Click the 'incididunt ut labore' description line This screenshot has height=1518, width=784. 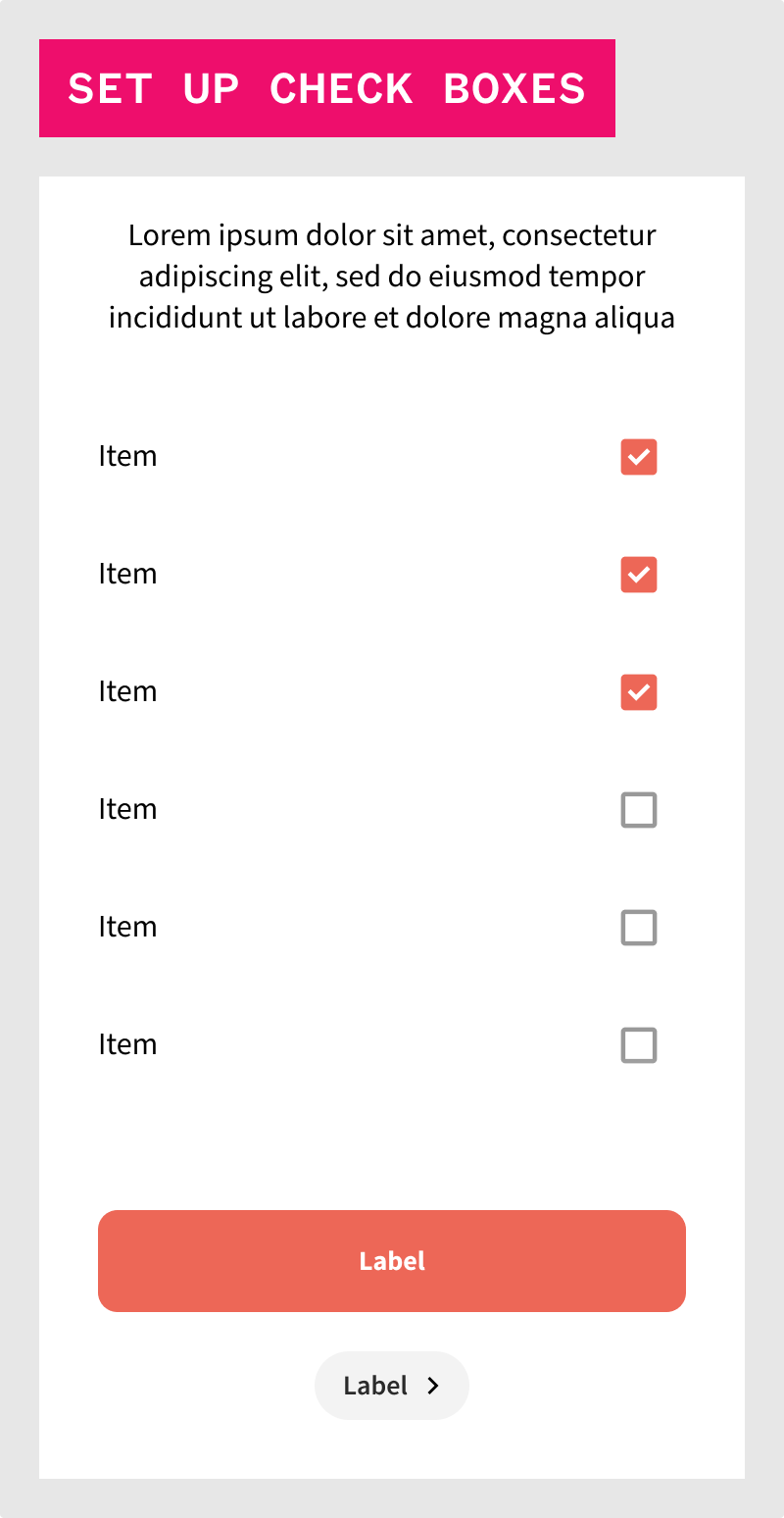392,319
